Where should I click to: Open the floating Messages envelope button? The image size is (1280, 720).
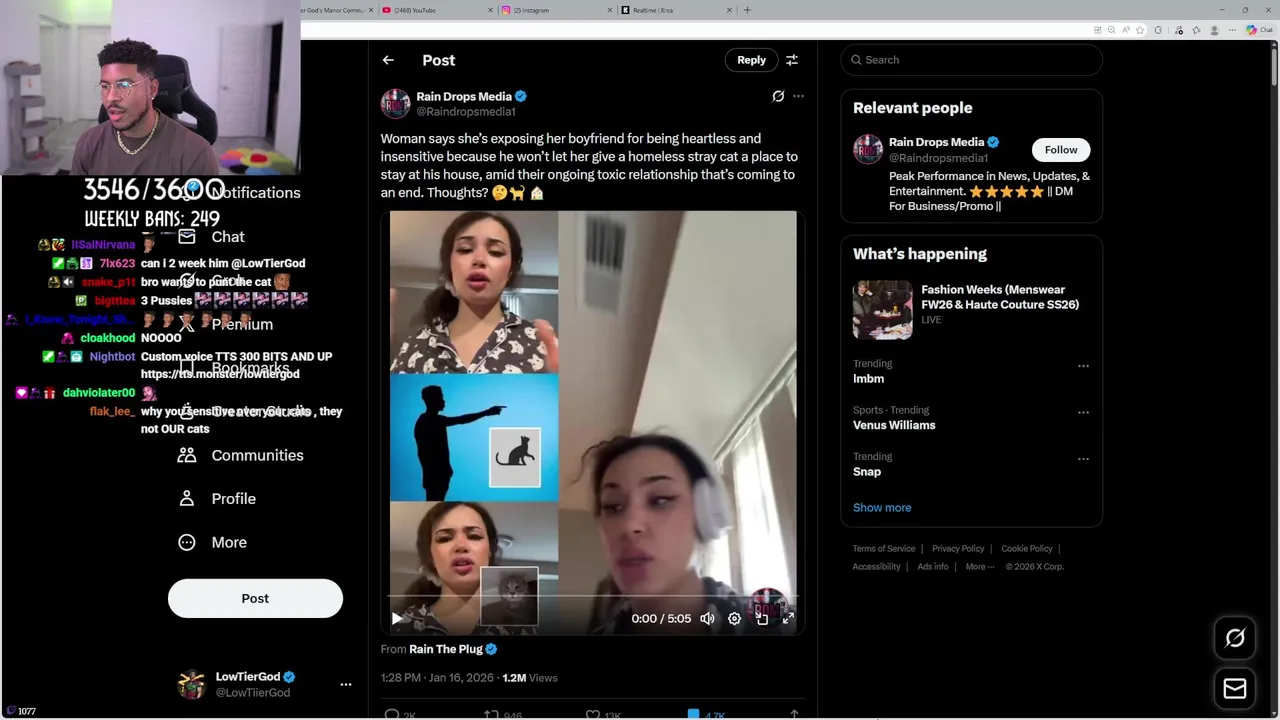[x=1235, y=688]
